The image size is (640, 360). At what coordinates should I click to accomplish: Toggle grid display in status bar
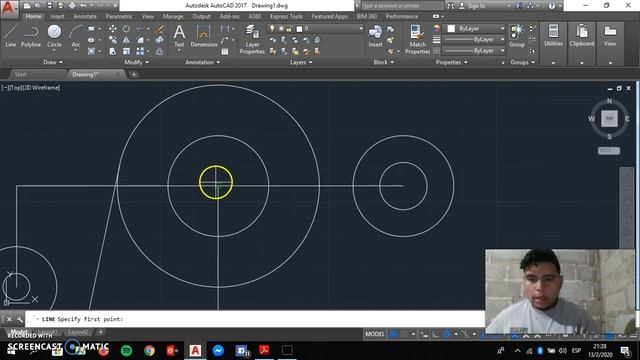tap(393, 334)
